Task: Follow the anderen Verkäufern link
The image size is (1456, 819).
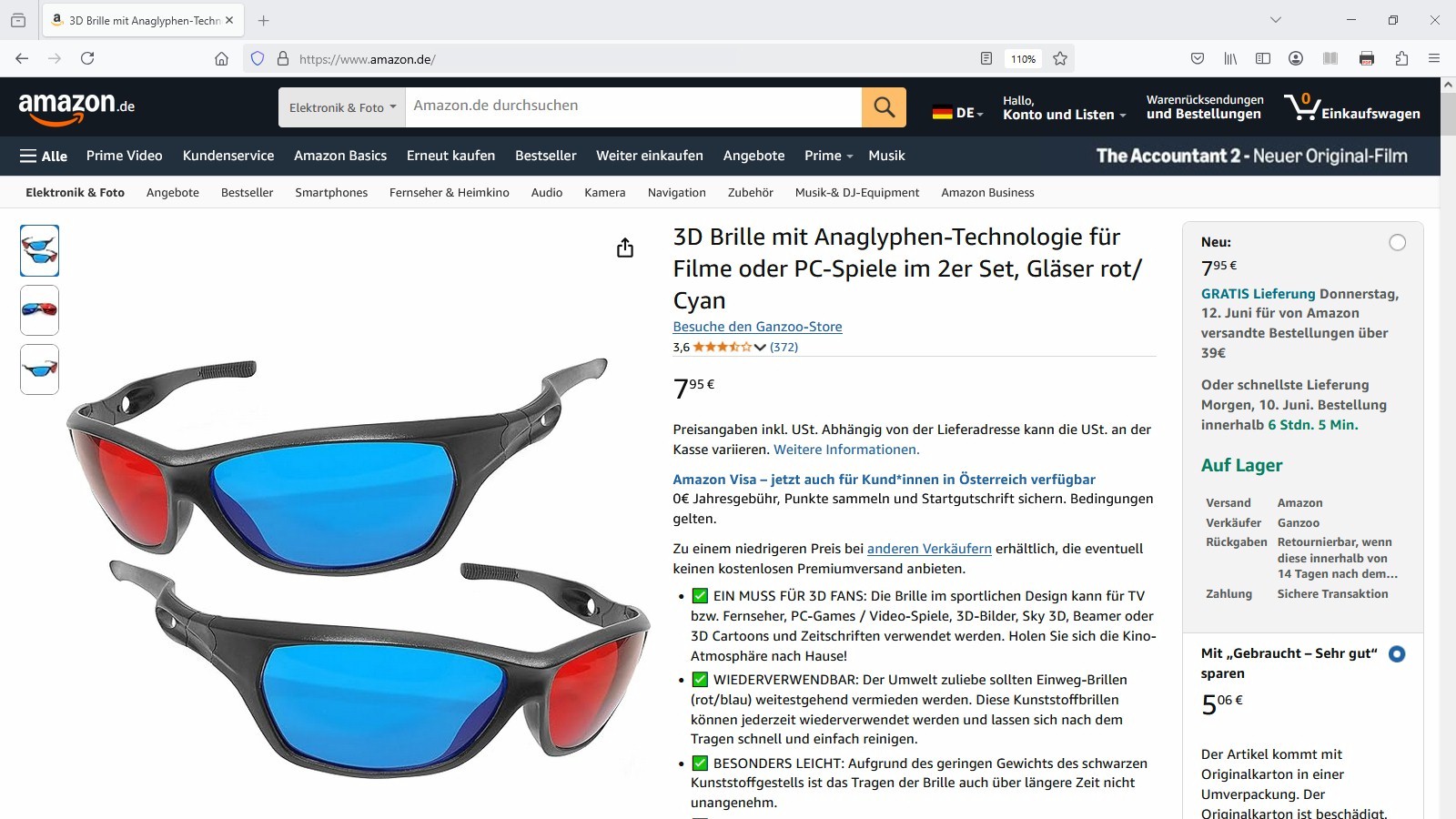Action: [x=929, y=549]
